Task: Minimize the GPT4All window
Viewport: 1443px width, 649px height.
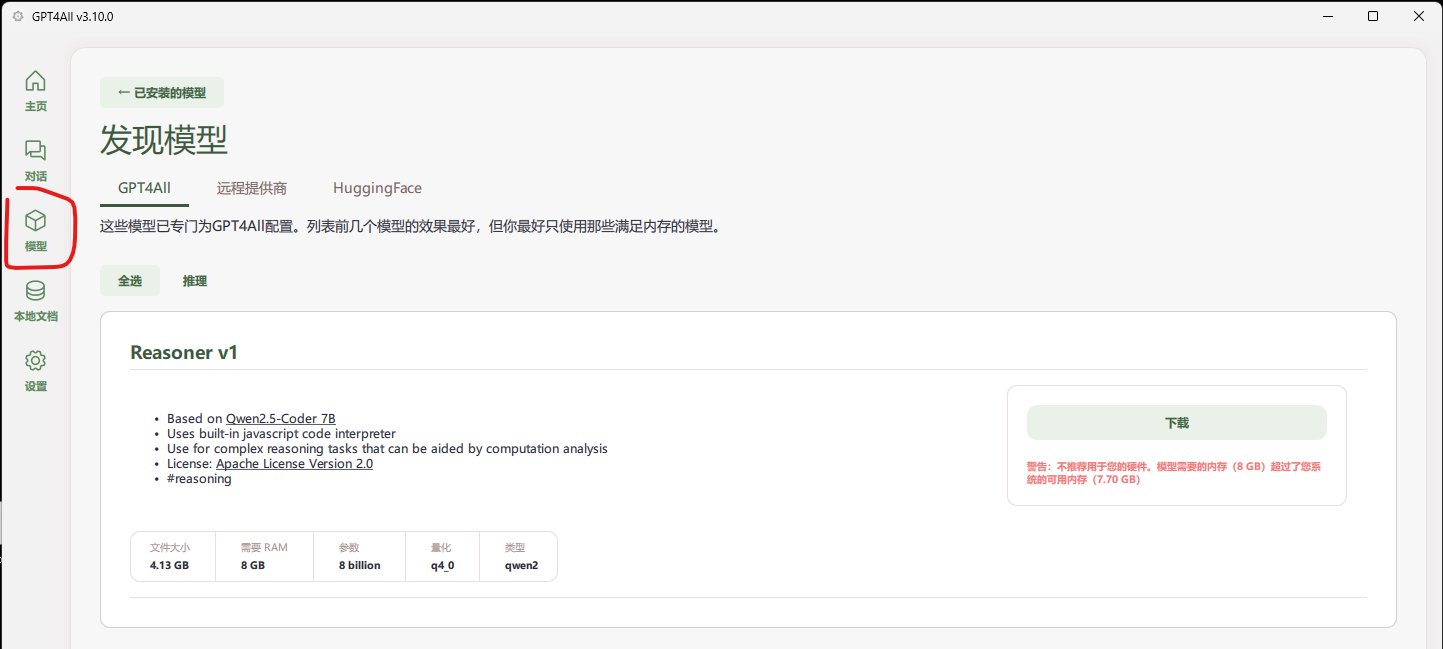Action: [1327, 16]
